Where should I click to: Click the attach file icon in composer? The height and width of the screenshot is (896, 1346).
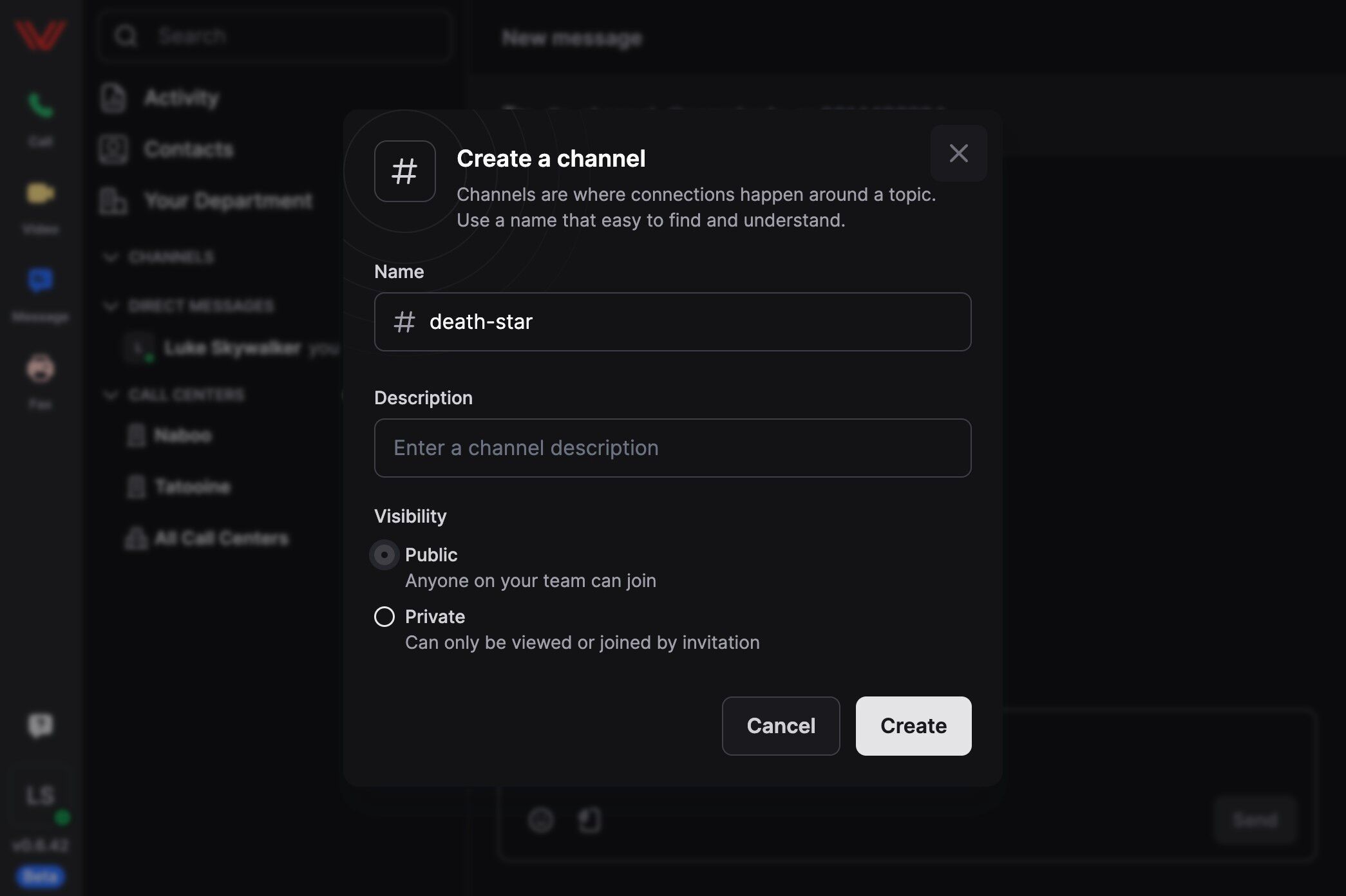(x=590, y=820)
